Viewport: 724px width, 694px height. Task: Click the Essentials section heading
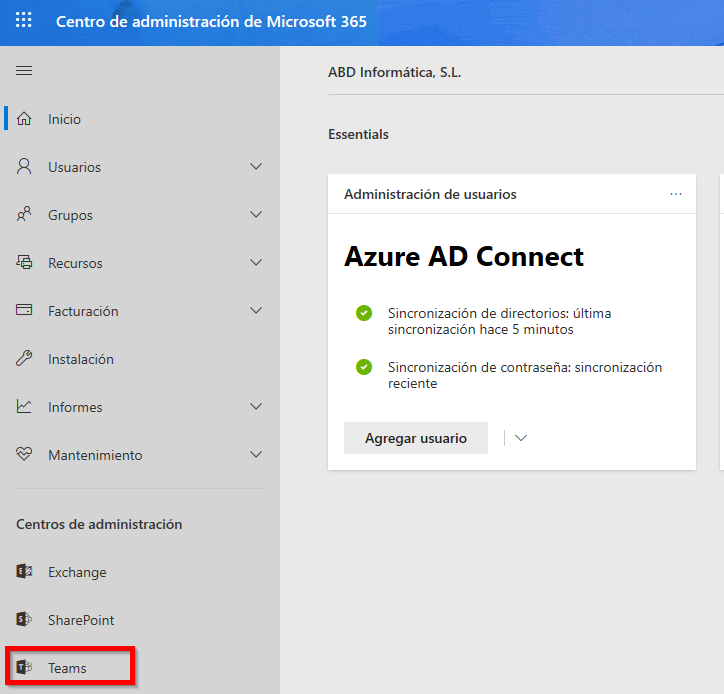coord(358,134)
